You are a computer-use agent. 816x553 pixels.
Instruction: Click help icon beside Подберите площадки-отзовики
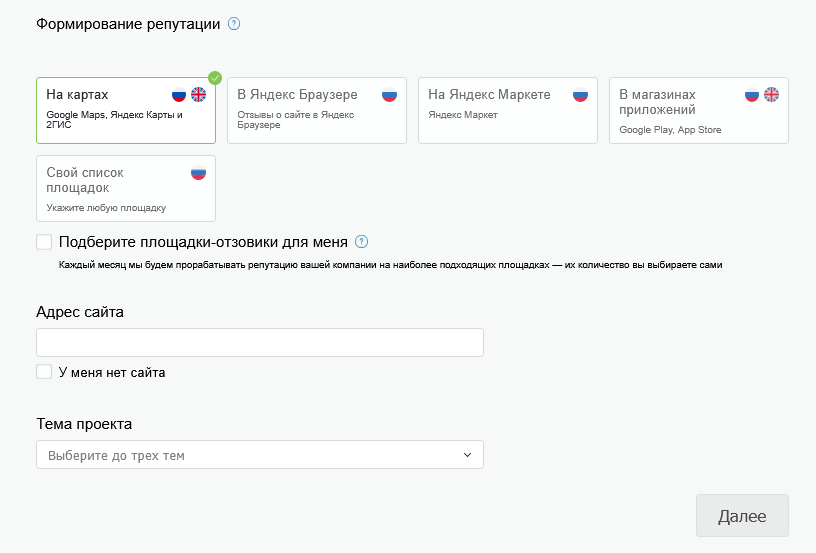tap(362, 242)
